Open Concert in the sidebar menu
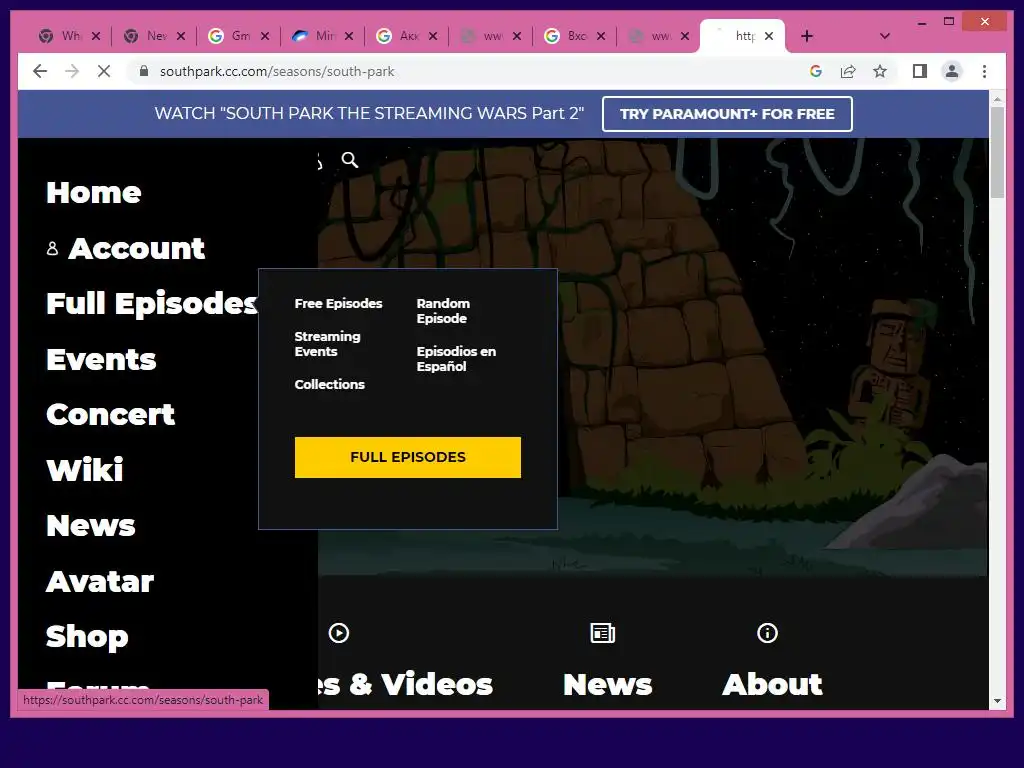This screenshot has width=1024, height=768. [x=110, y=415]
